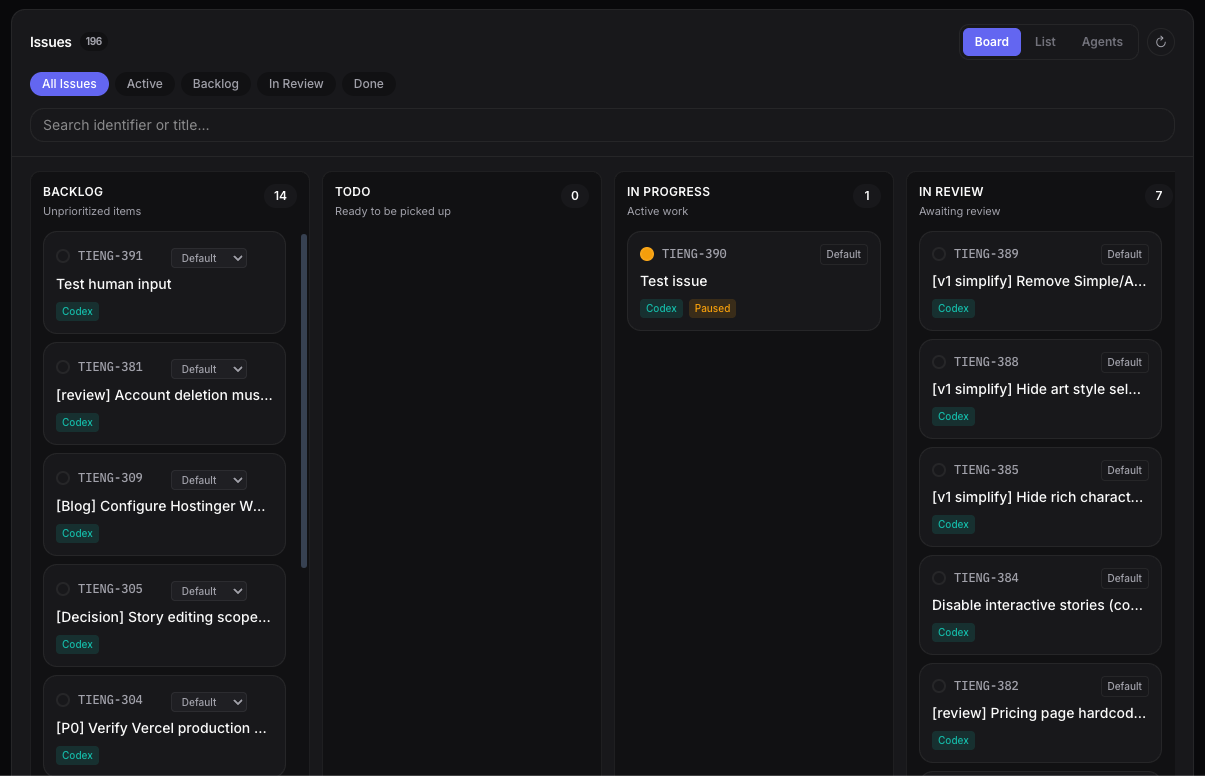1205x776 pixels.
Task: Click the status circle on TIENG-389
Action: 939,254
